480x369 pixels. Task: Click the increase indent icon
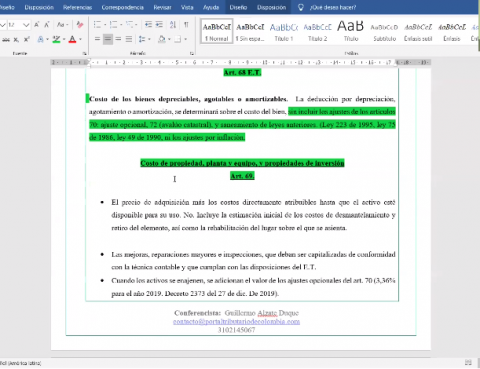[159, 25]
